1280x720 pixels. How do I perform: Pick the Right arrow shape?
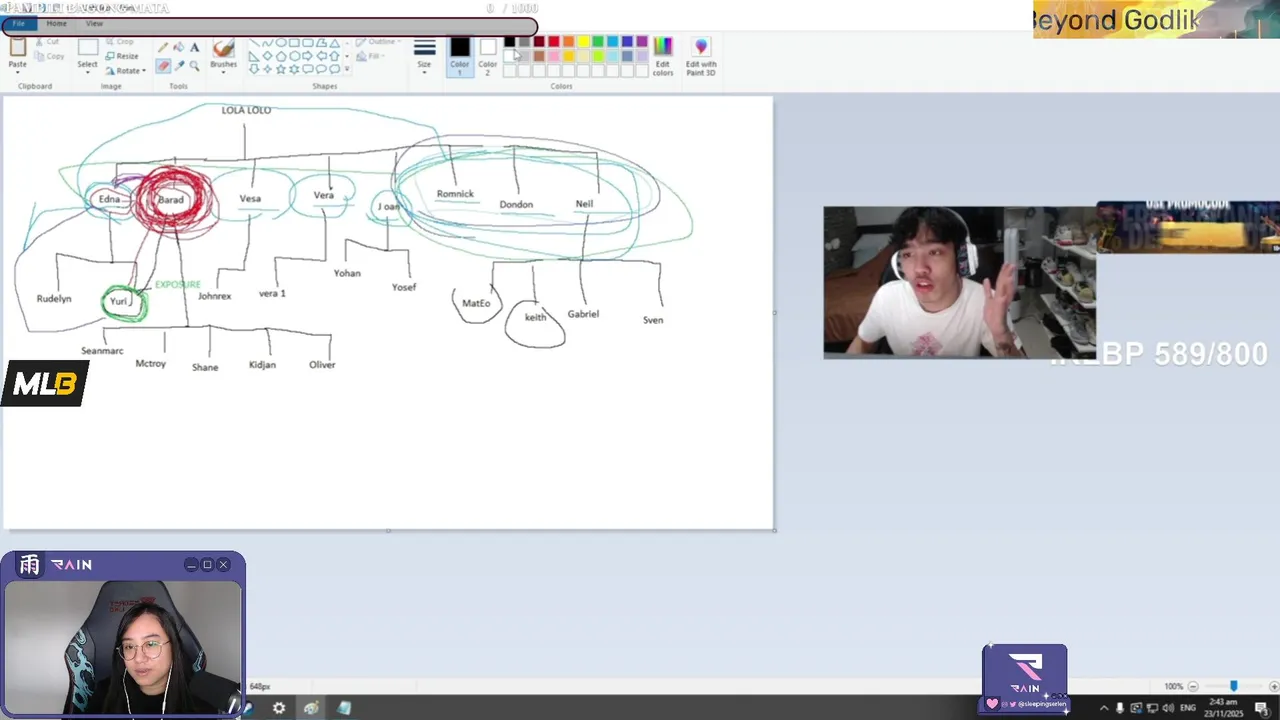coord(307,56)
